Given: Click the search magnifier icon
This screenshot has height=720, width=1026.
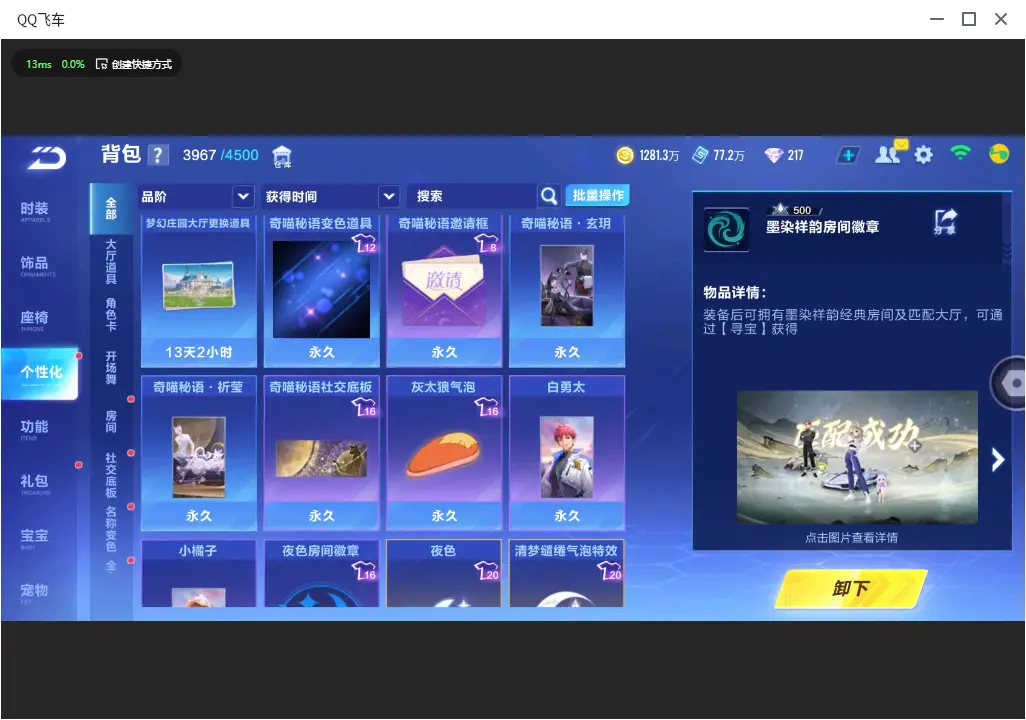Looking at the screenshot, I should (x=549, y=196).
